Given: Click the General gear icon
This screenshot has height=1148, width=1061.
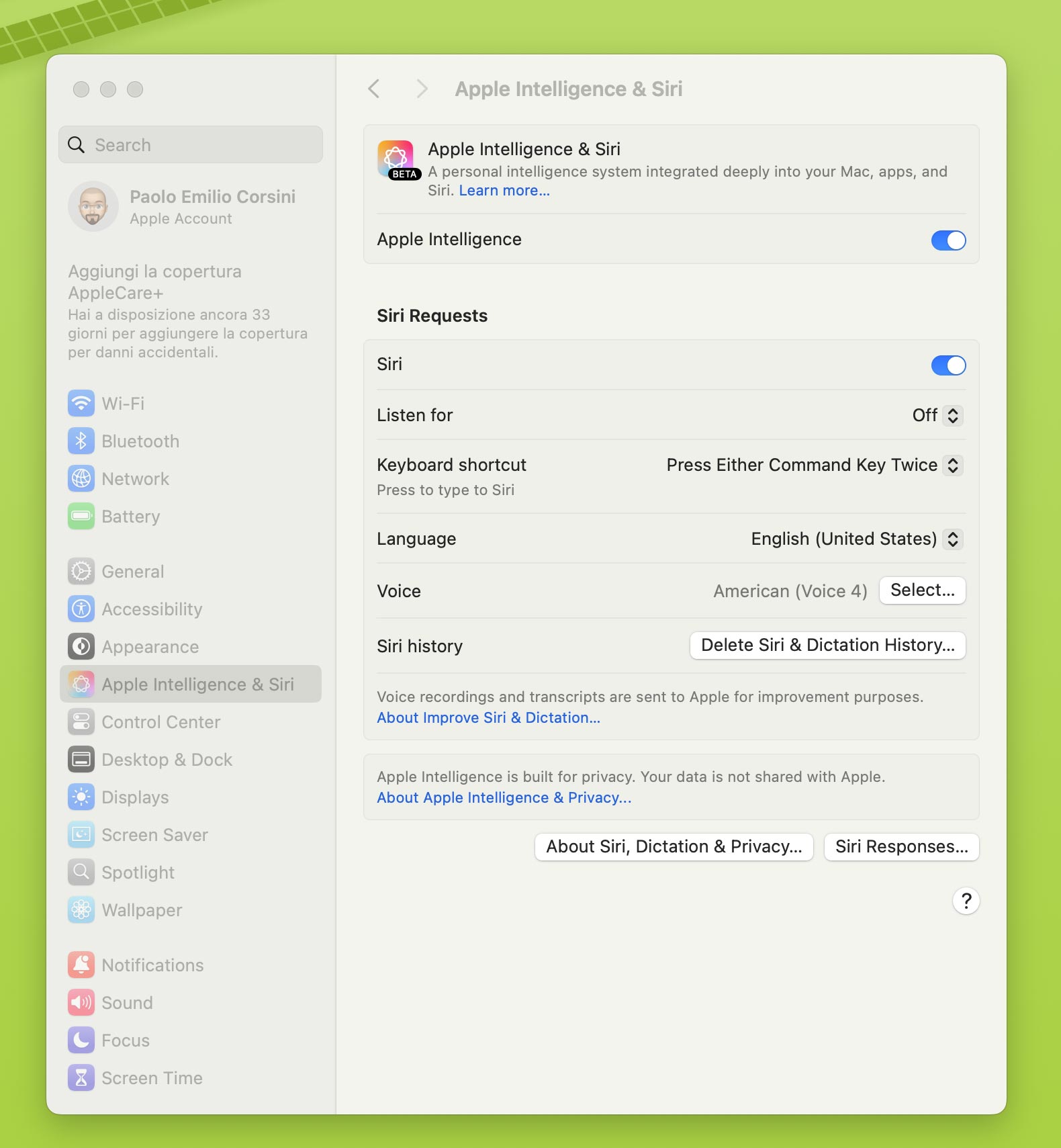Looking at the screenshot, I should (x=81, y=571).
